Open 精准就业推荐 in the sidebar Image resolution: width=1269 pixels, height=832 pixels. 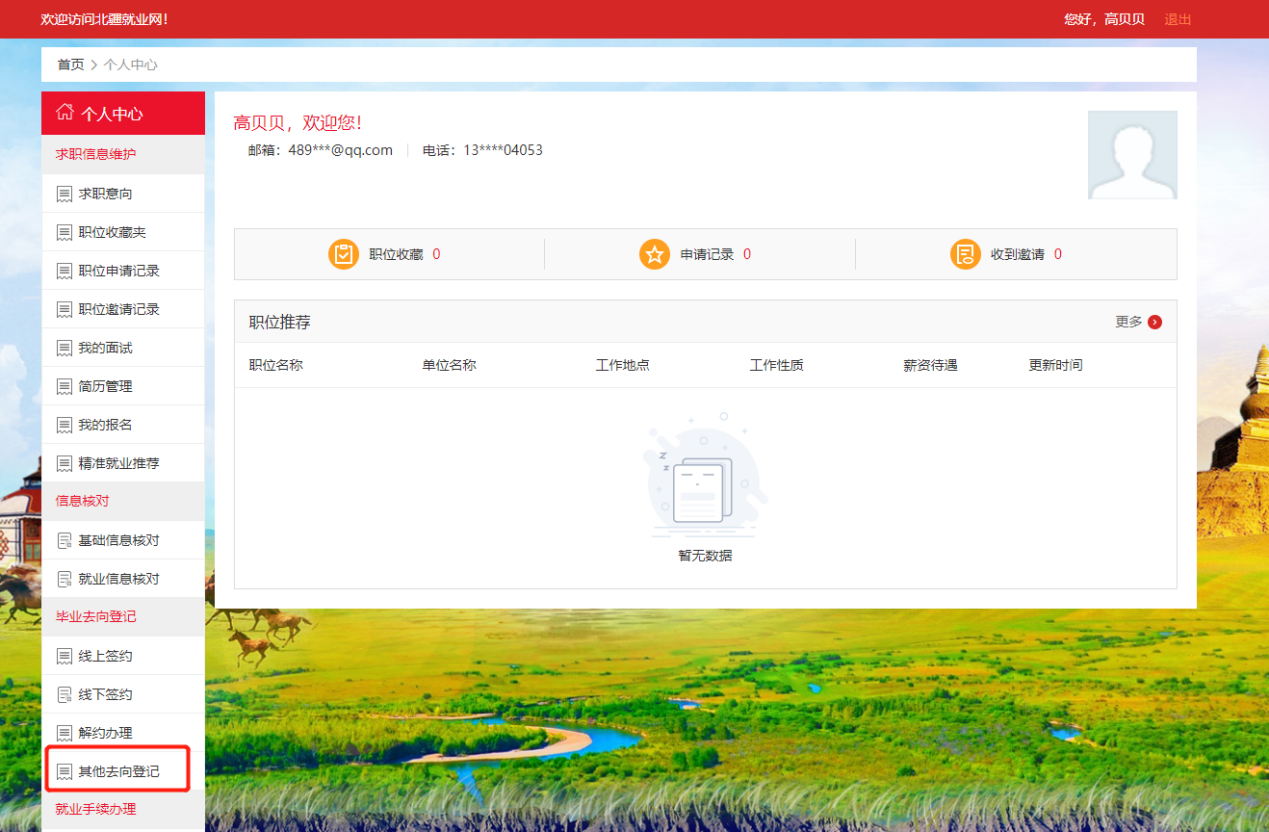(x=118, y=463)
